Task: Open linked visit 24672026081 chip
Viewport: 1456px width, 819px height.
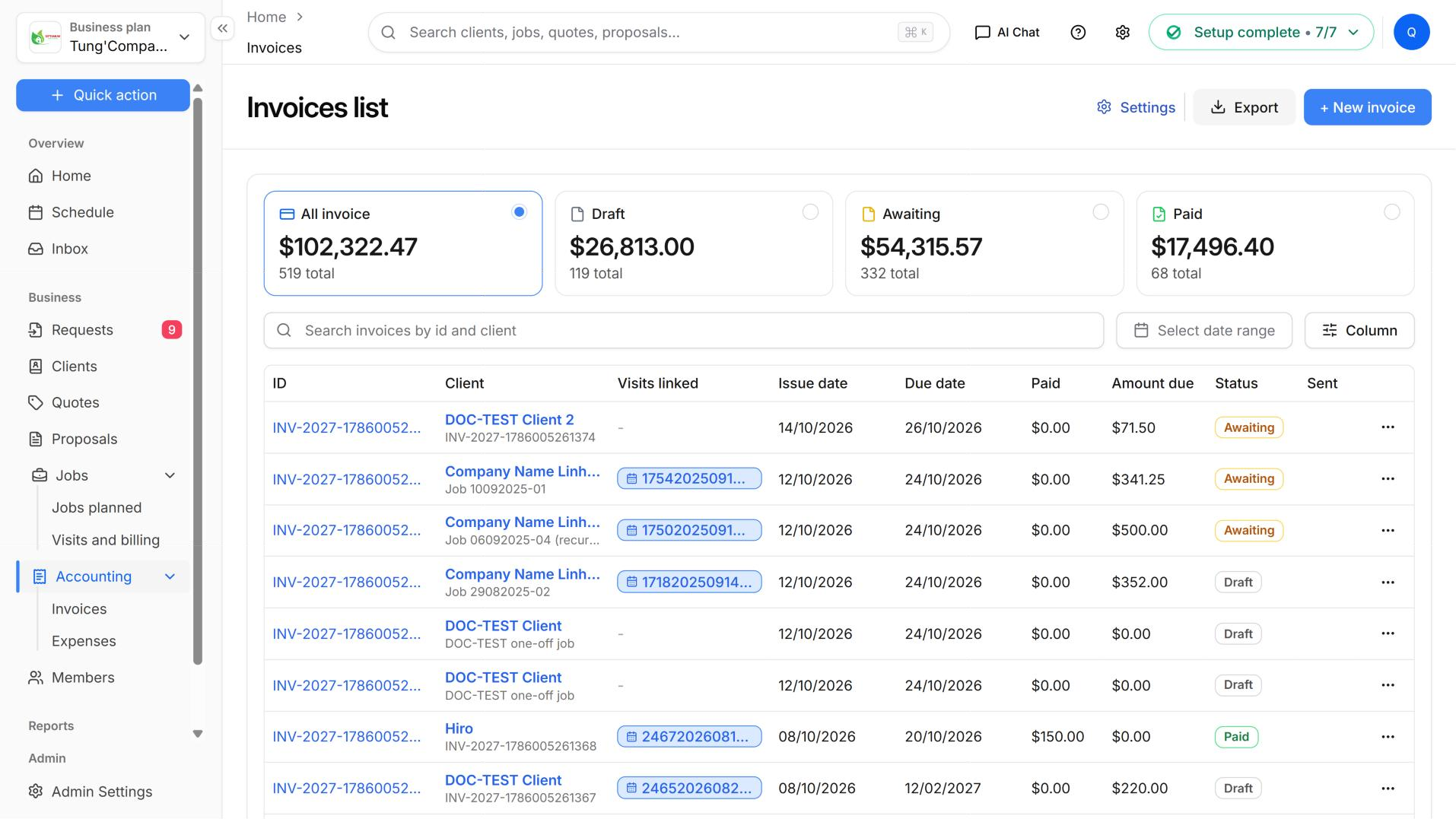Action: [689, 736]
